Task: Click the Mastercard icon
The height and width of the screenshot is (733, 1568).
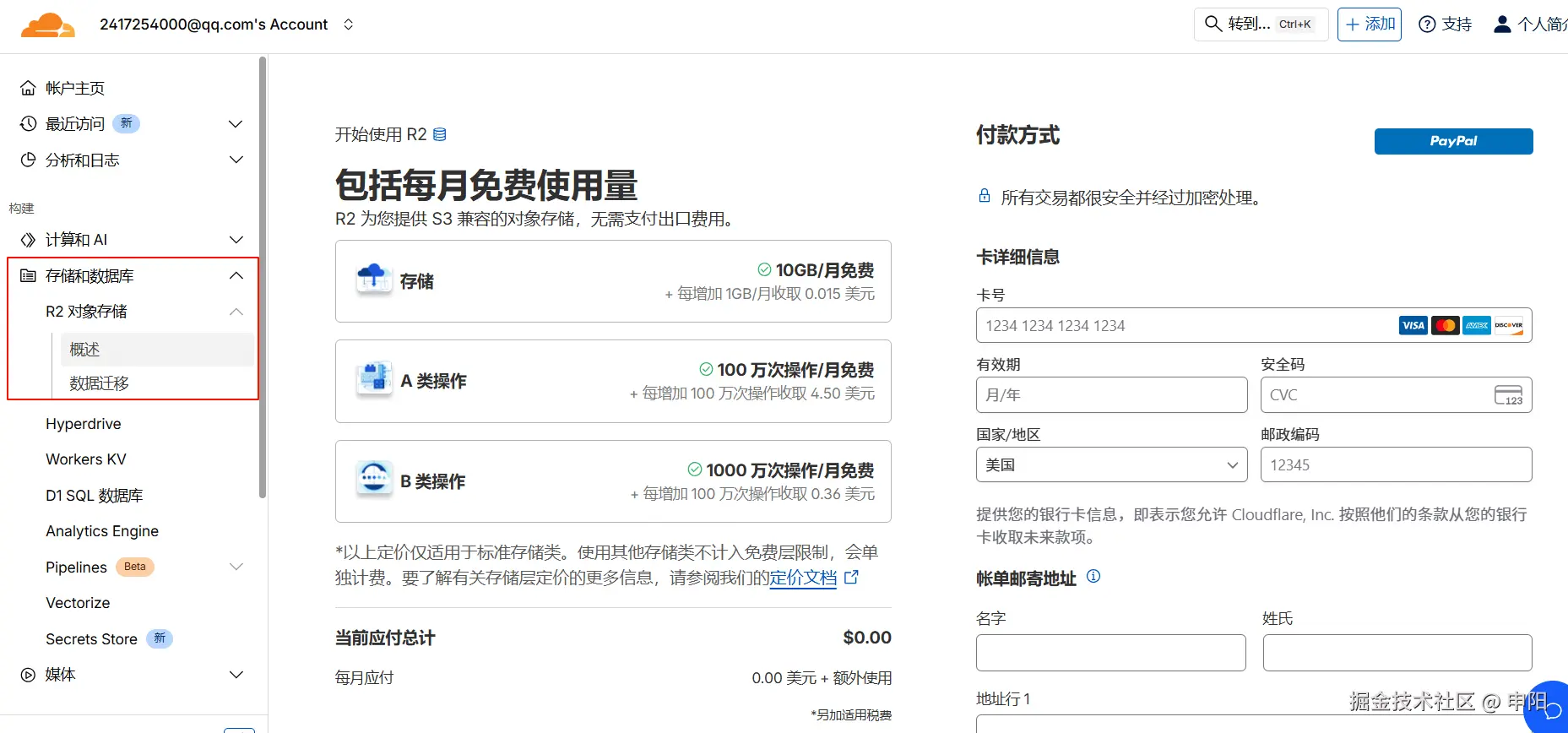Action: [1445, 325]
